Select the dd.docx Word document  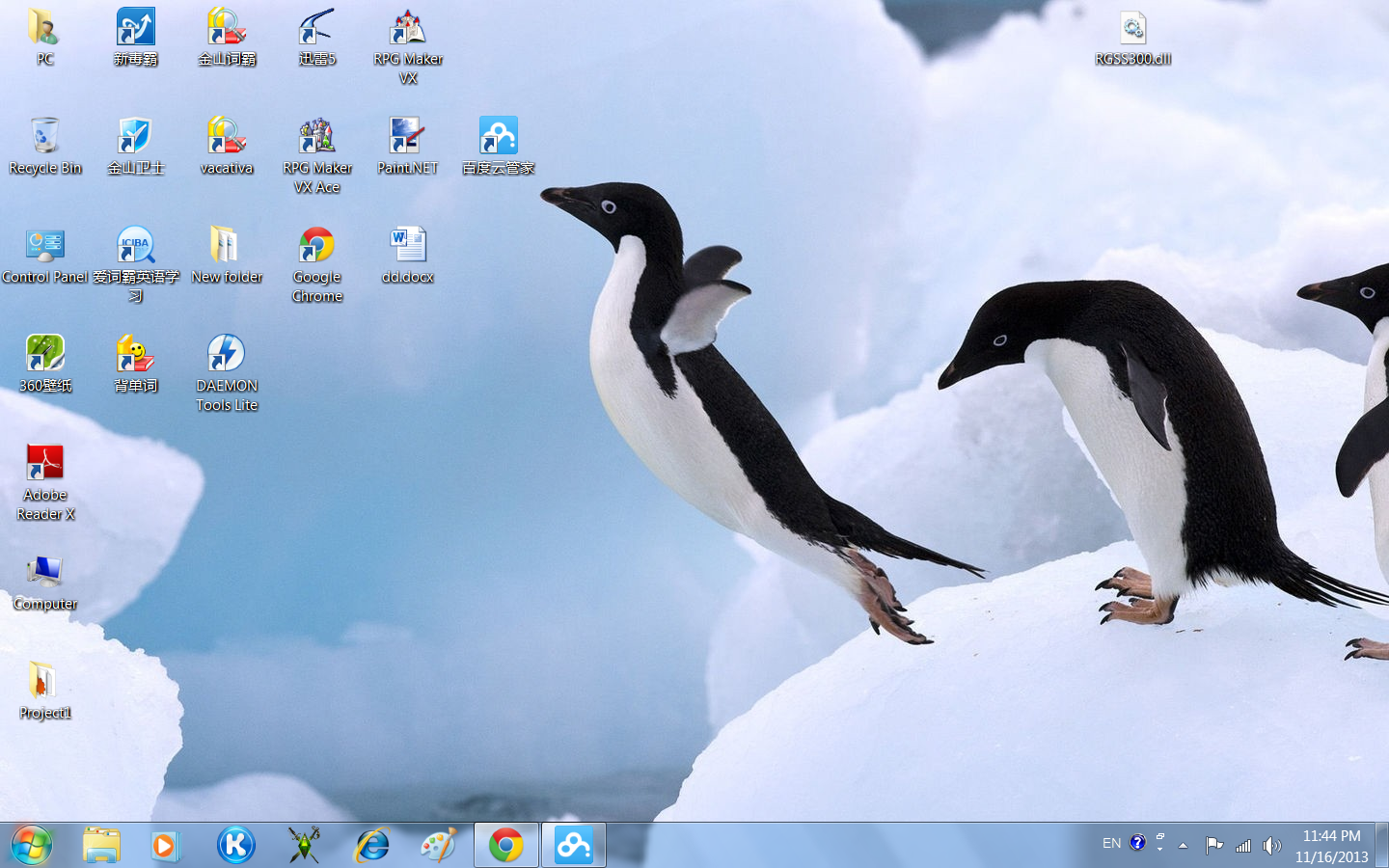408,255
